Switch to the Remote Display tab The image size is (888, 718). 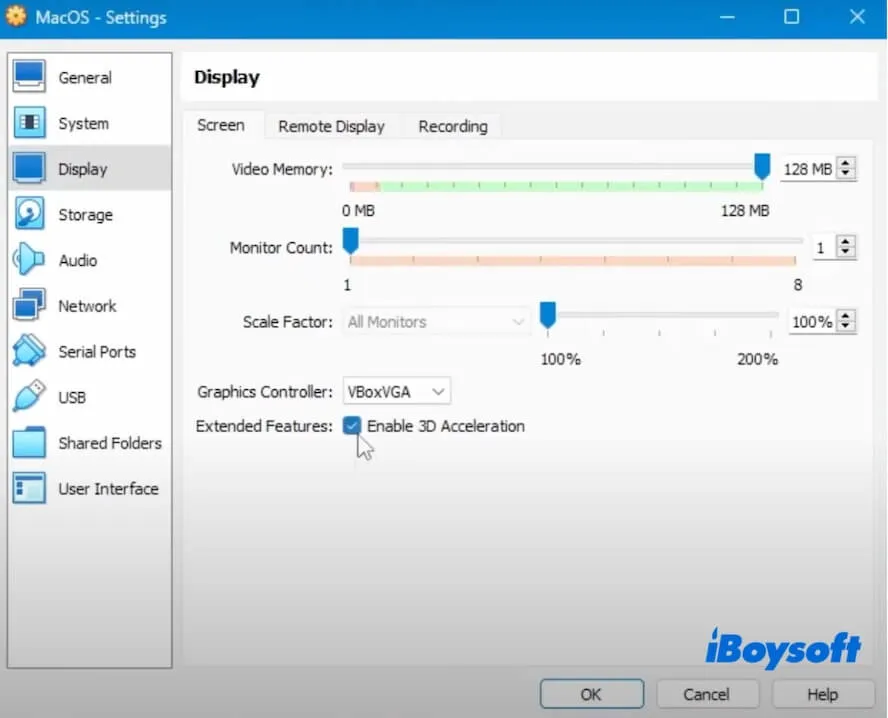click(x=331, y=126)
